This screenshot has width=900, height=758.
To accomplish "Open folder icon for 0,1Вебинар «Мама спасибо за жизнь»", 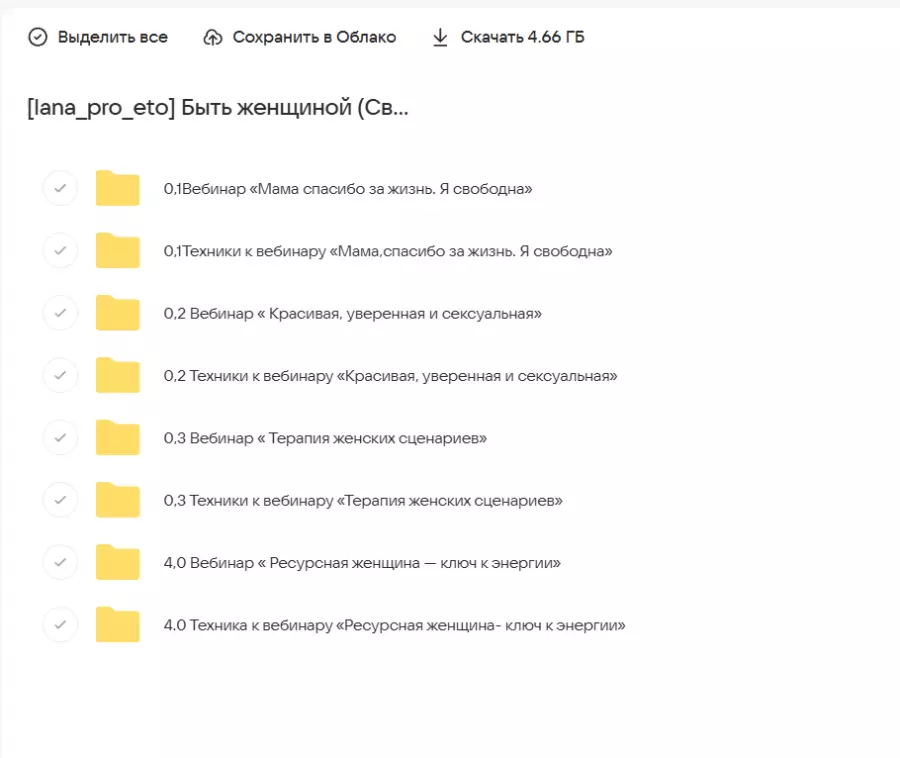I will (x=118, y=188).
